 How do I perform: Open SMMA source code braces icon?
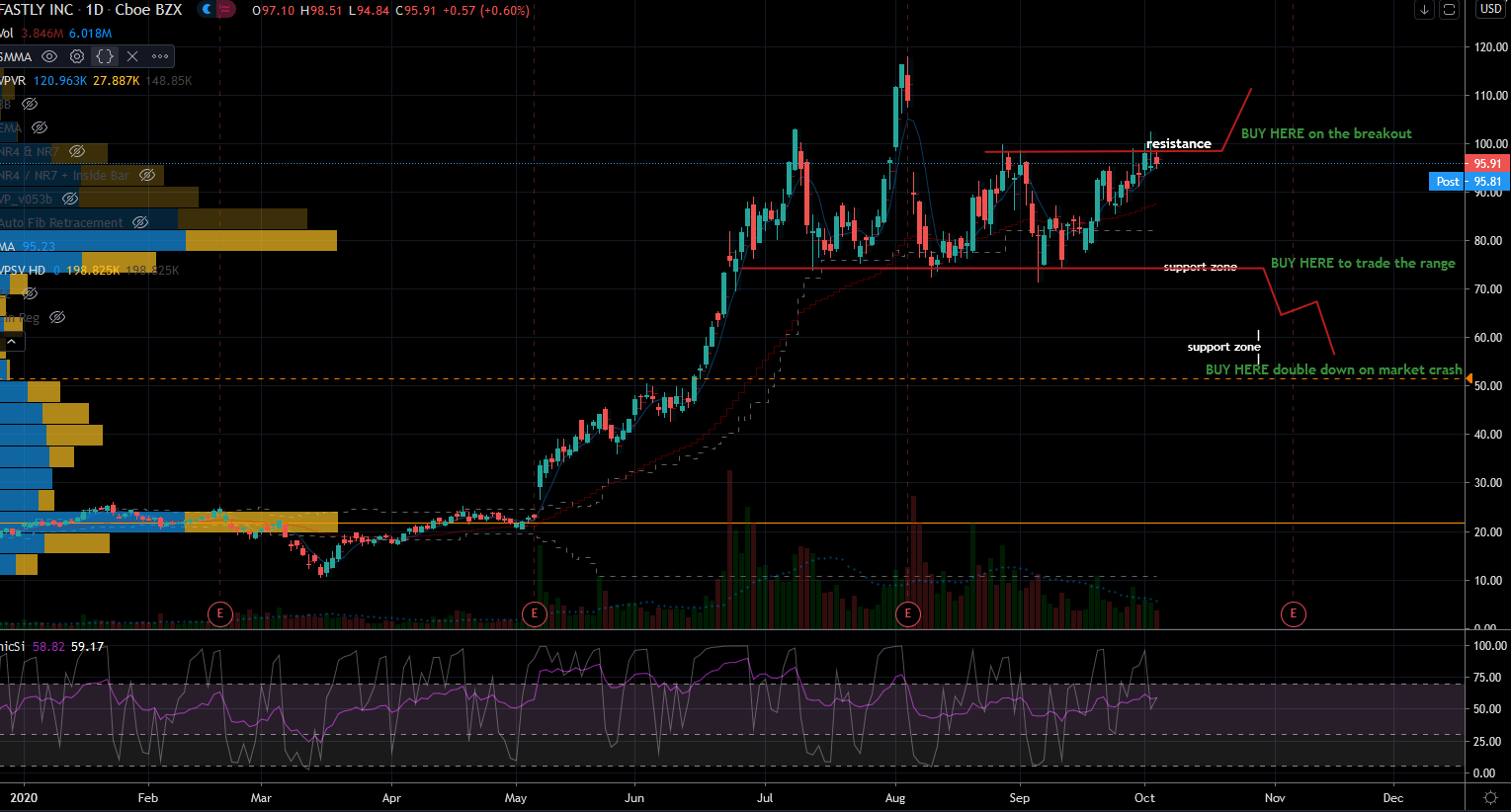[x=105, y=57]
